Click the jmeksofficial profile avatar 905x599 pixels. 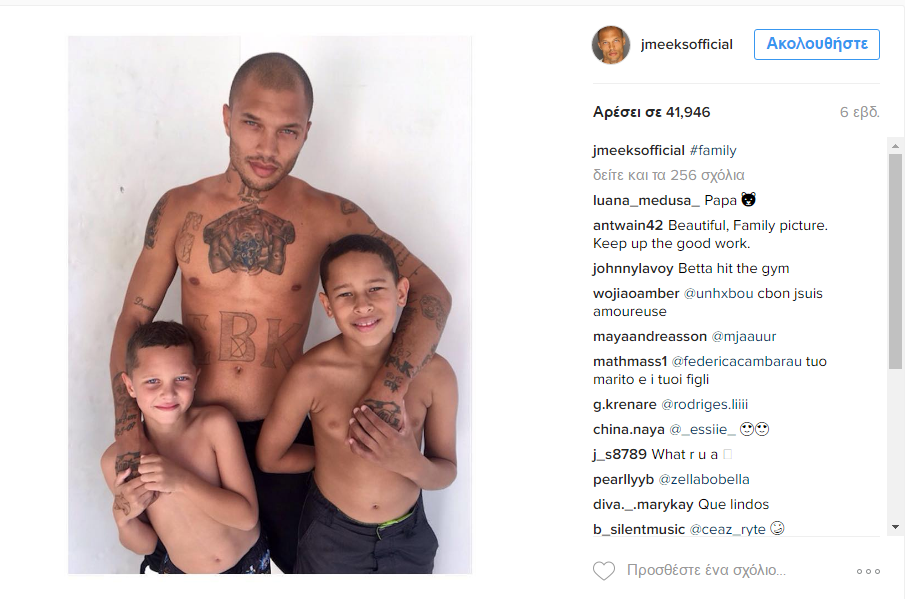point(611,44)
